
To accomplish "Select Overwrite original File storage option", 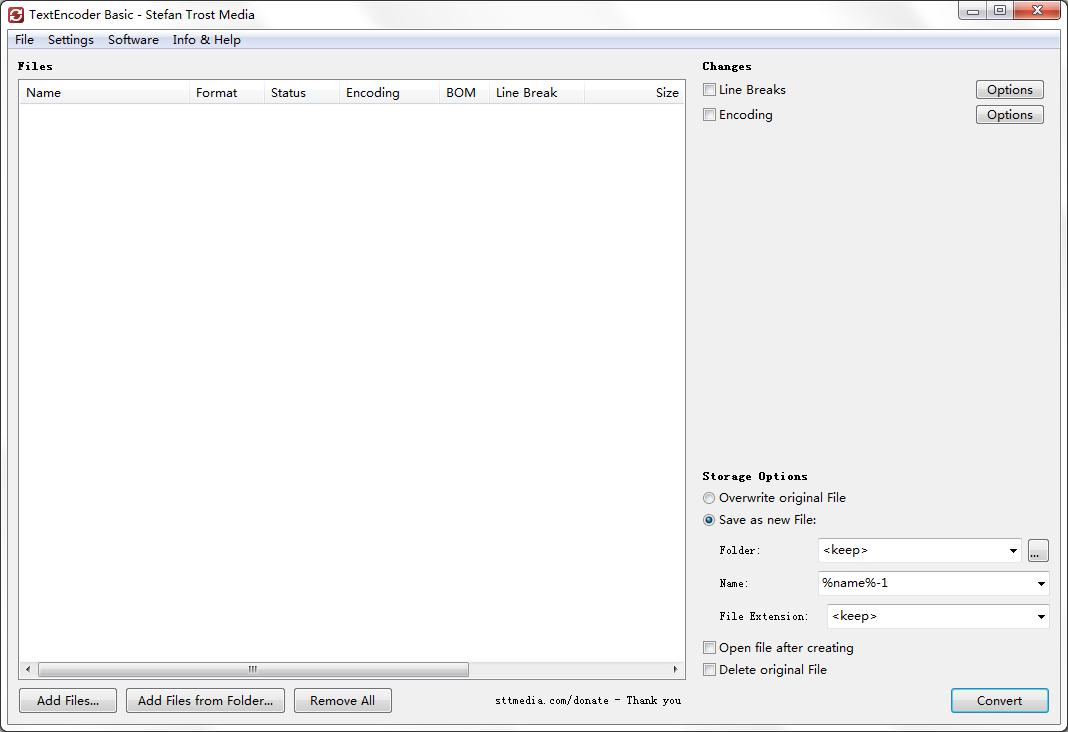I will tap(709, 498).
